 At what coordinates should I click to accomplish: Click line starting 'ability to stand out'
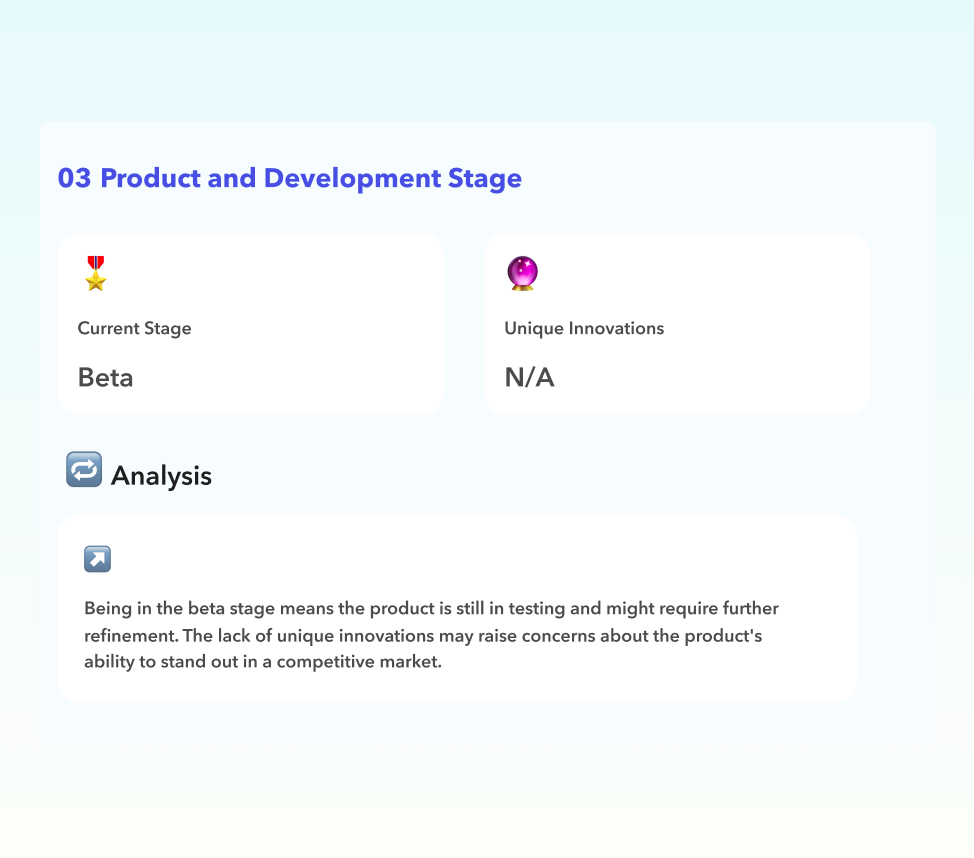(262, 662)
